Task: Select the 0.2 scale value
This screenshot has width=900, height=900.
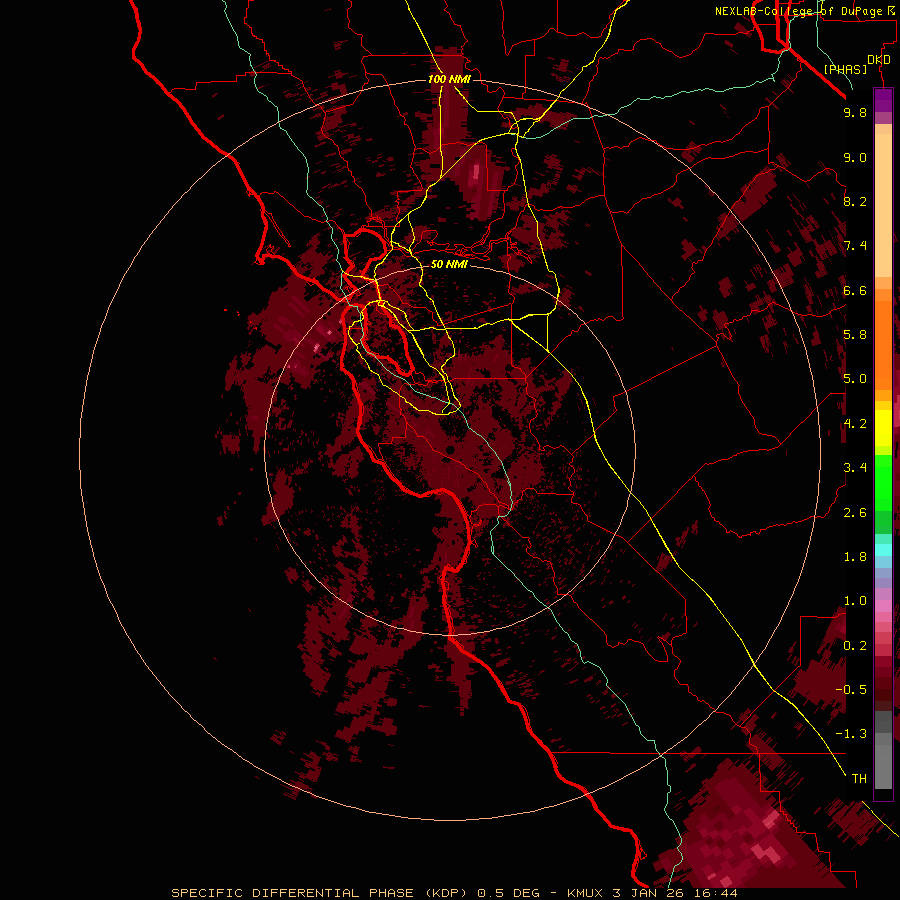Action: coord(855,646)
